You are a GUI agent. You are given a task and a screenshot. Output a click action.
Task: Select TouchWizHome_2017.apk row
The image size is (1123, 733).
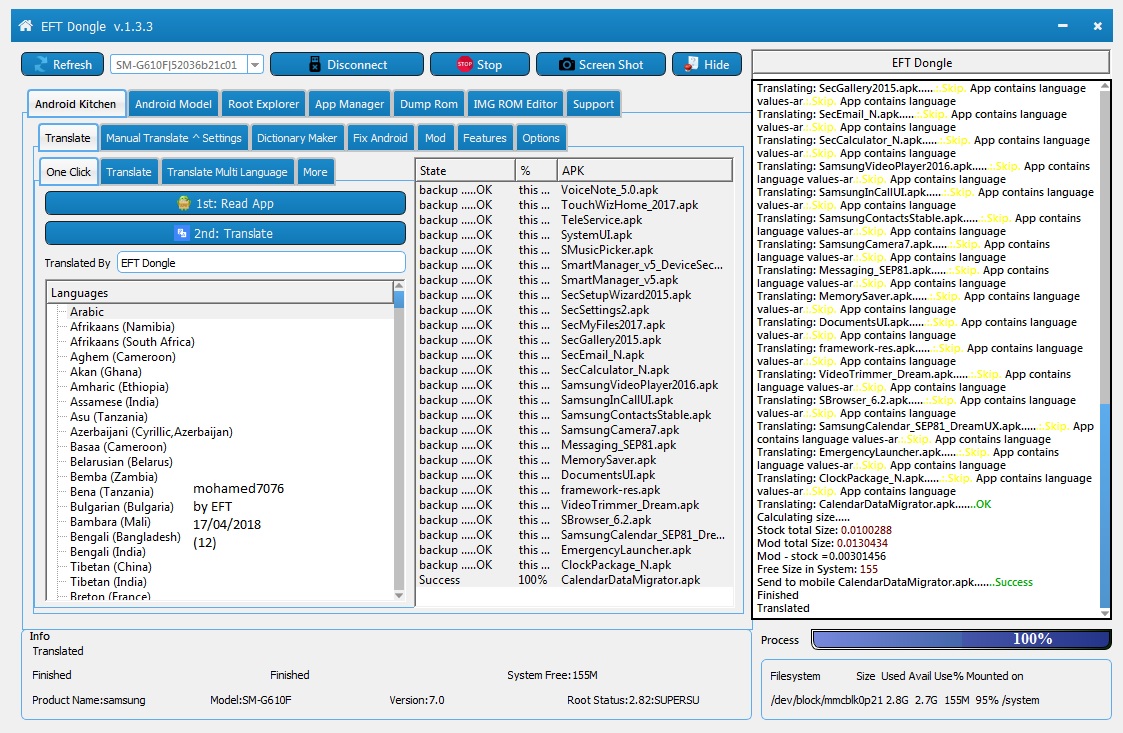[x=574, y=205]
